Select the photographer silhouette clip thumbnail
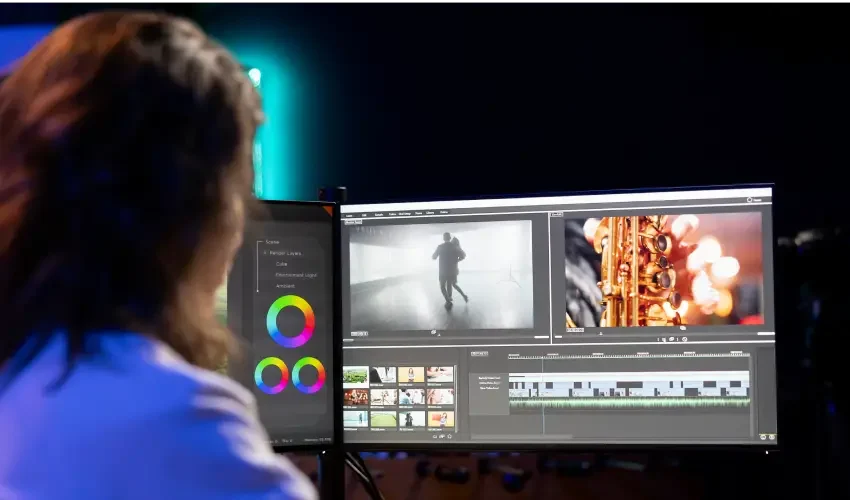 tap(412, 419)
